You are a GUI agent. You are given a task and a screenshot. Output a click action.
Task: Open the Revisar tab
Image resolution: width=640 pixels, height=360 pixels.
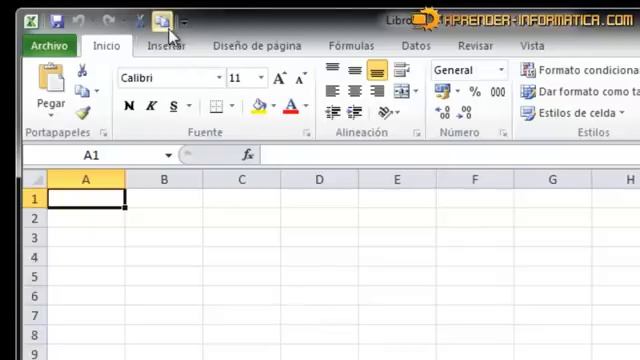pos(475,46)
